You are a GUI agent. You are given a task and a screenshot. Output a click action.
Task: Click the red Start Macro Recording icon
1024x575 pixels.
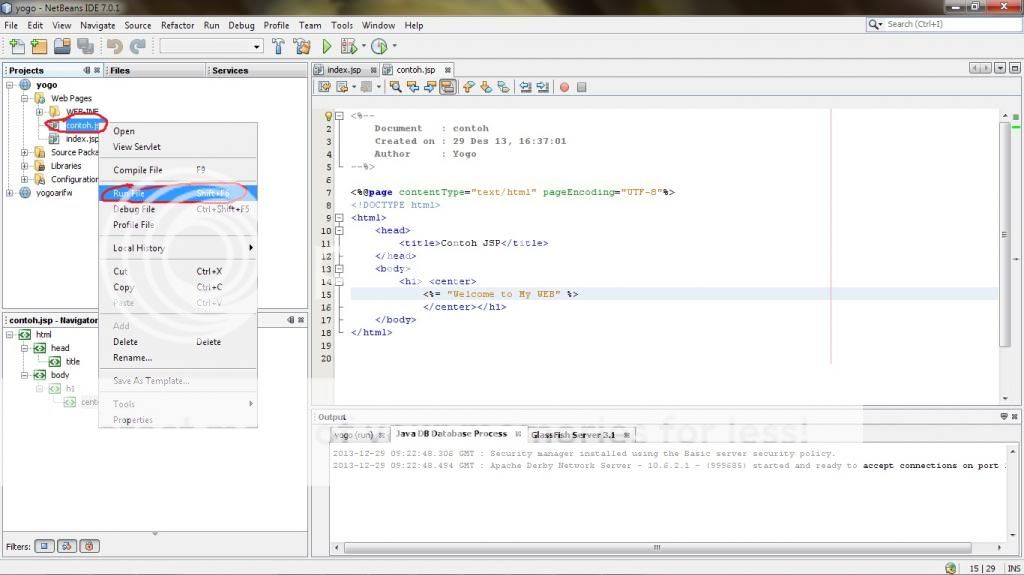pyautogui.click(x=564, y=87)
